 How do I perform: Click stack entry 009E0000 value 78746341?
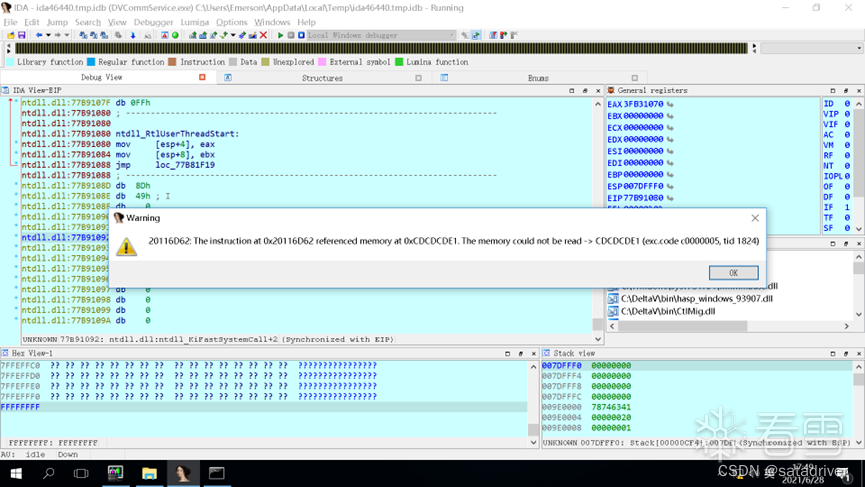[x=611, y=407]
